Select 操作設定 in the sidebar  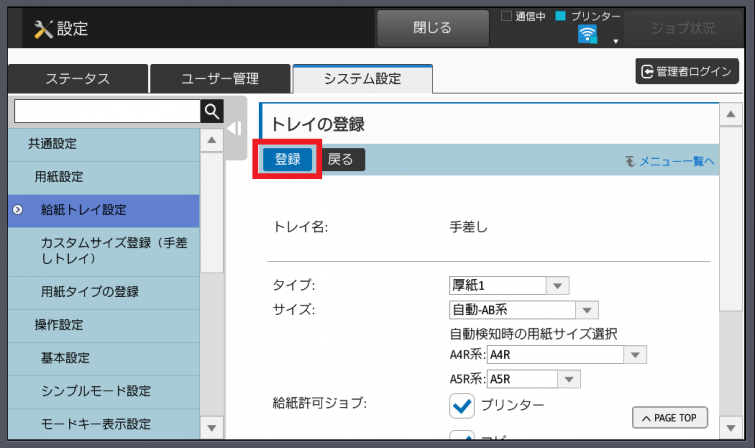click(x=104, y=325)
